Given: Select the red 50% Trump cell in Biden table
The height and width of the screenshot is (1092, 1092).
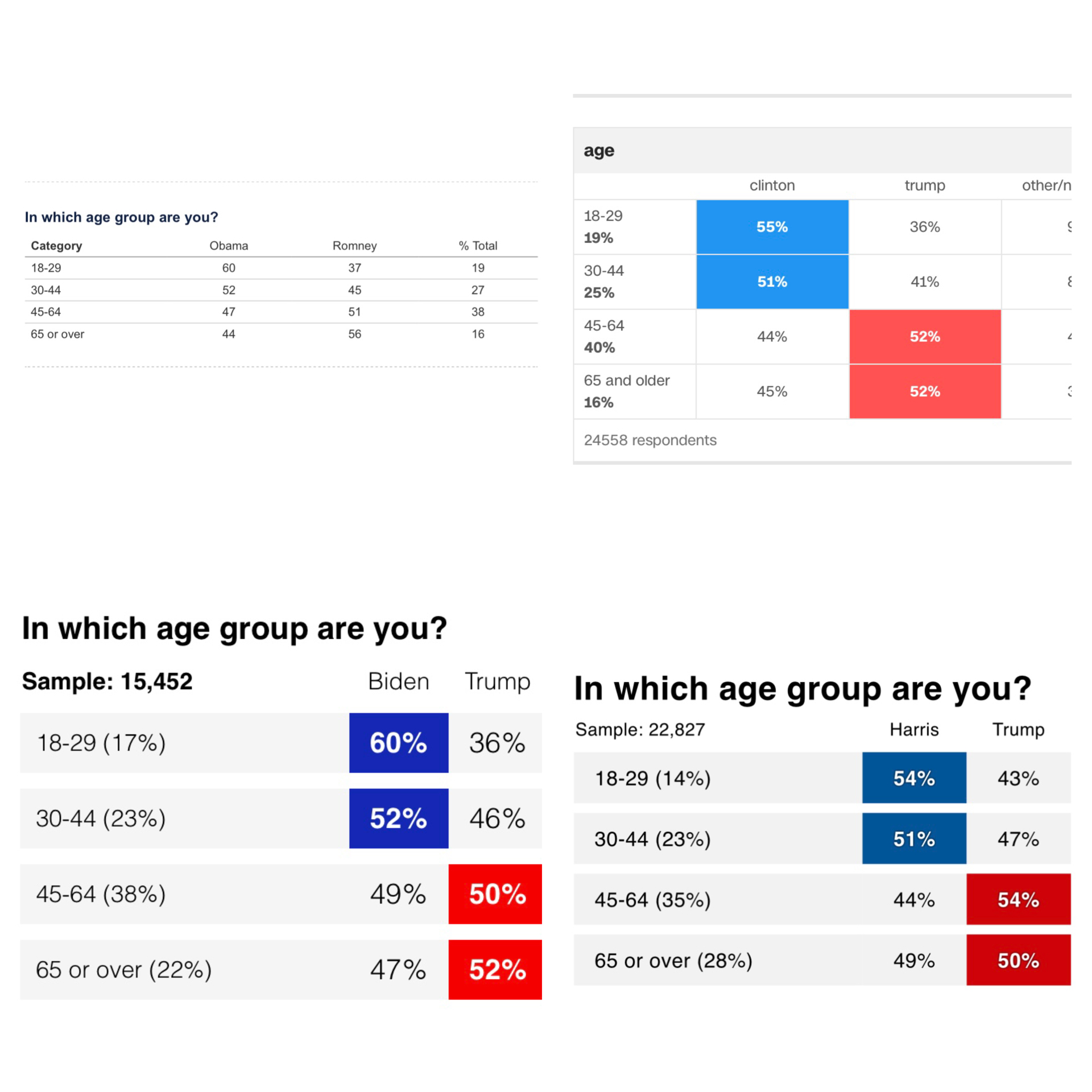Looking at the screenshot, I should click(x=497, y=894).
